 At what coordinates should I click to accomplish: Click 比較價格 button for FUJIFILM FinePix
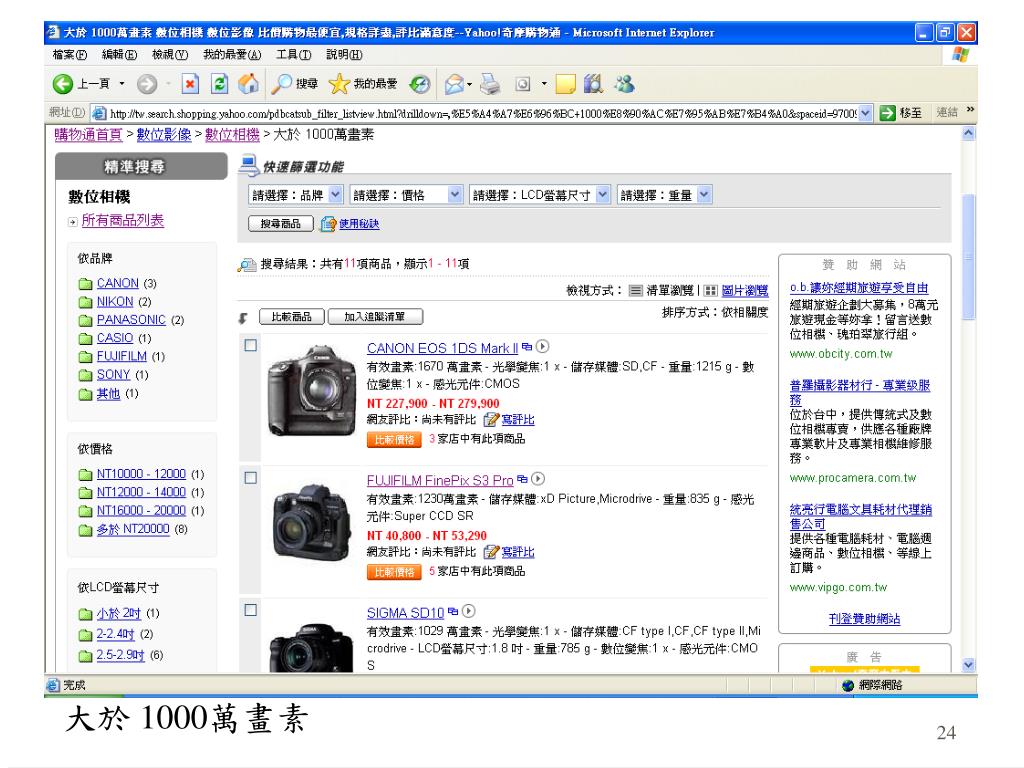(x=394, y=572)
